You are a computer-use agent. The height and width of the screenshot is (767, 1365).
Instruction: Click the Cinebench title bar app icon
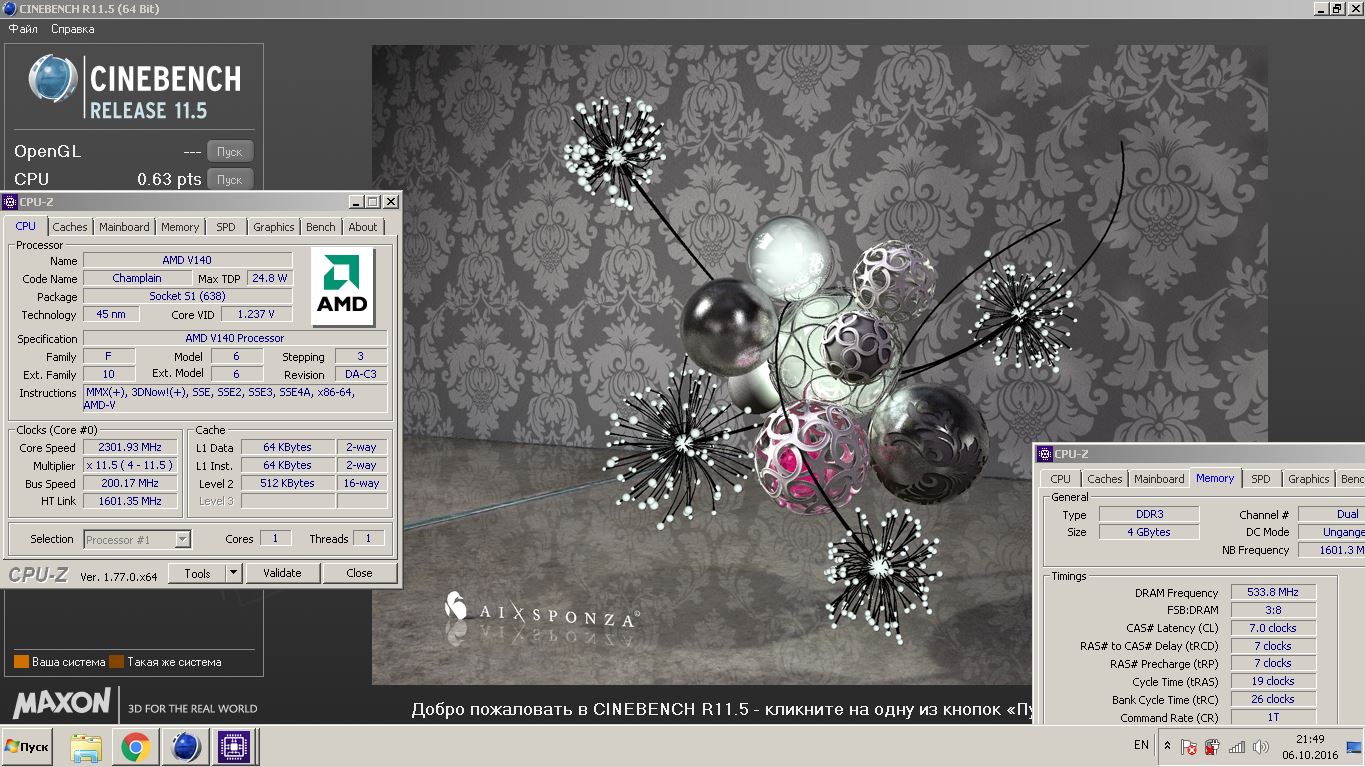point(9,9)
